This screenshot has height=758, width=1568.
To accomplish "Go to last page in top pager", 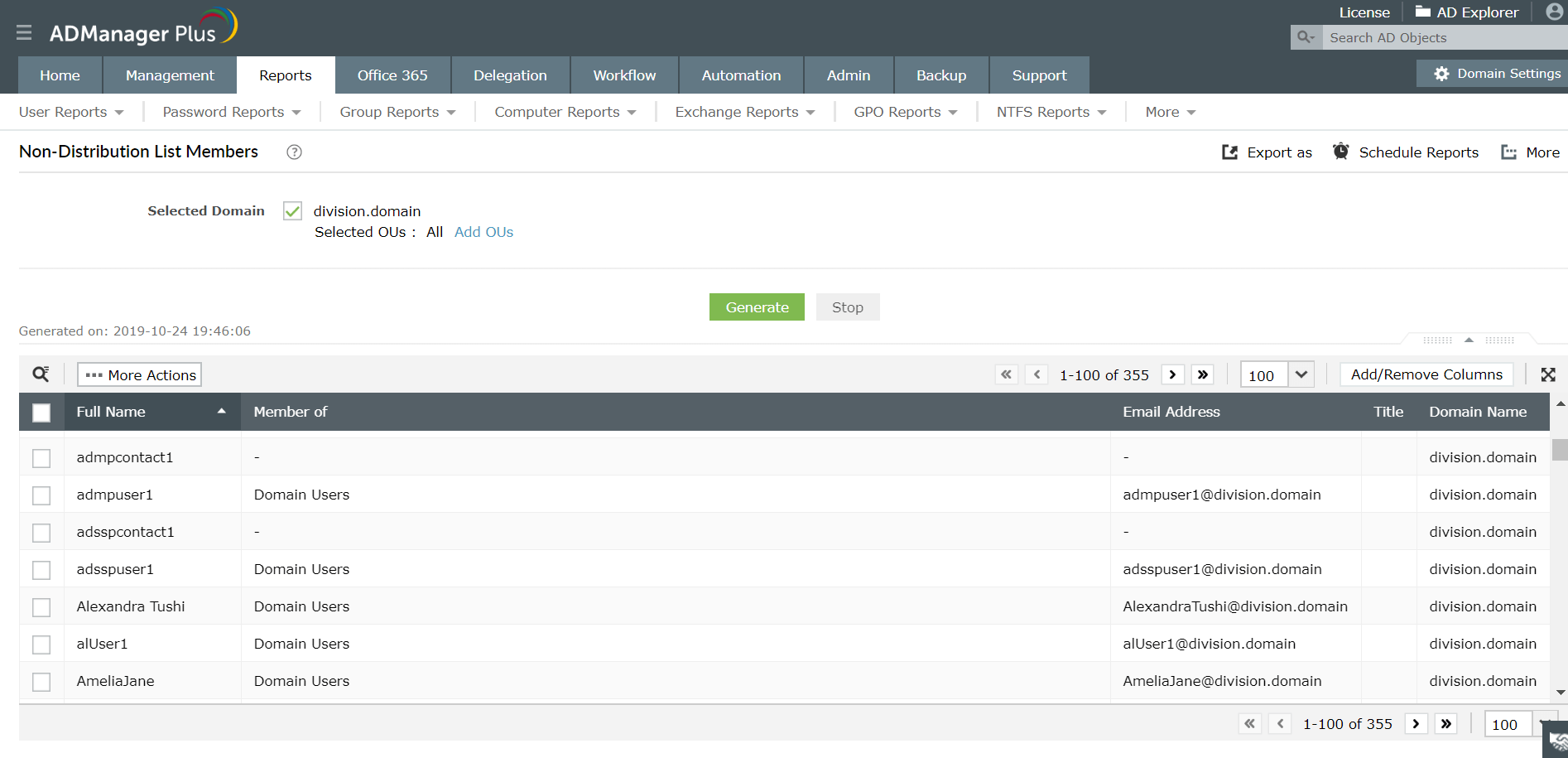I will click(1203, 374).
